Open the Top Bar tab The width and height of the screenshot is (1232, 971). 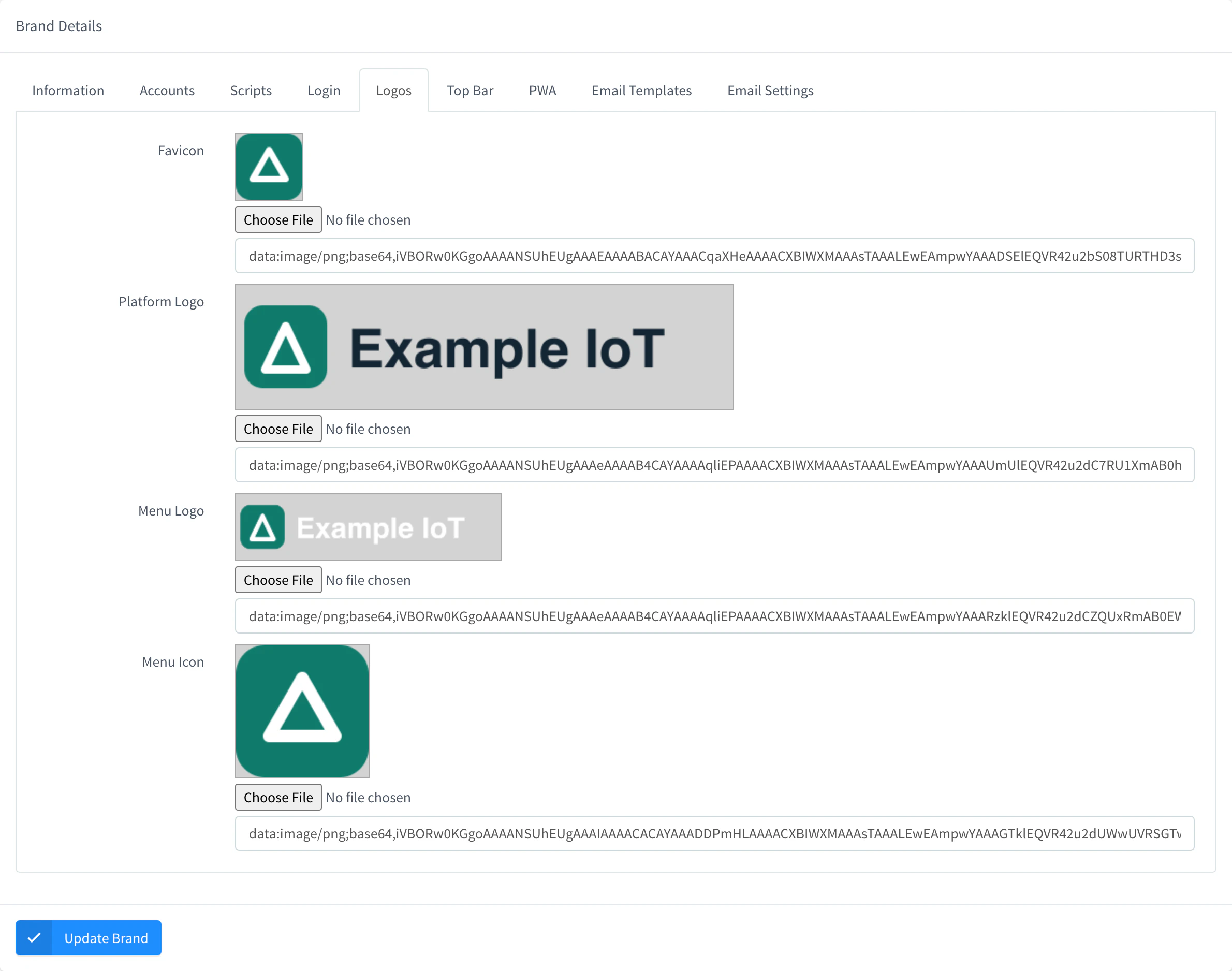coord(470,91)
